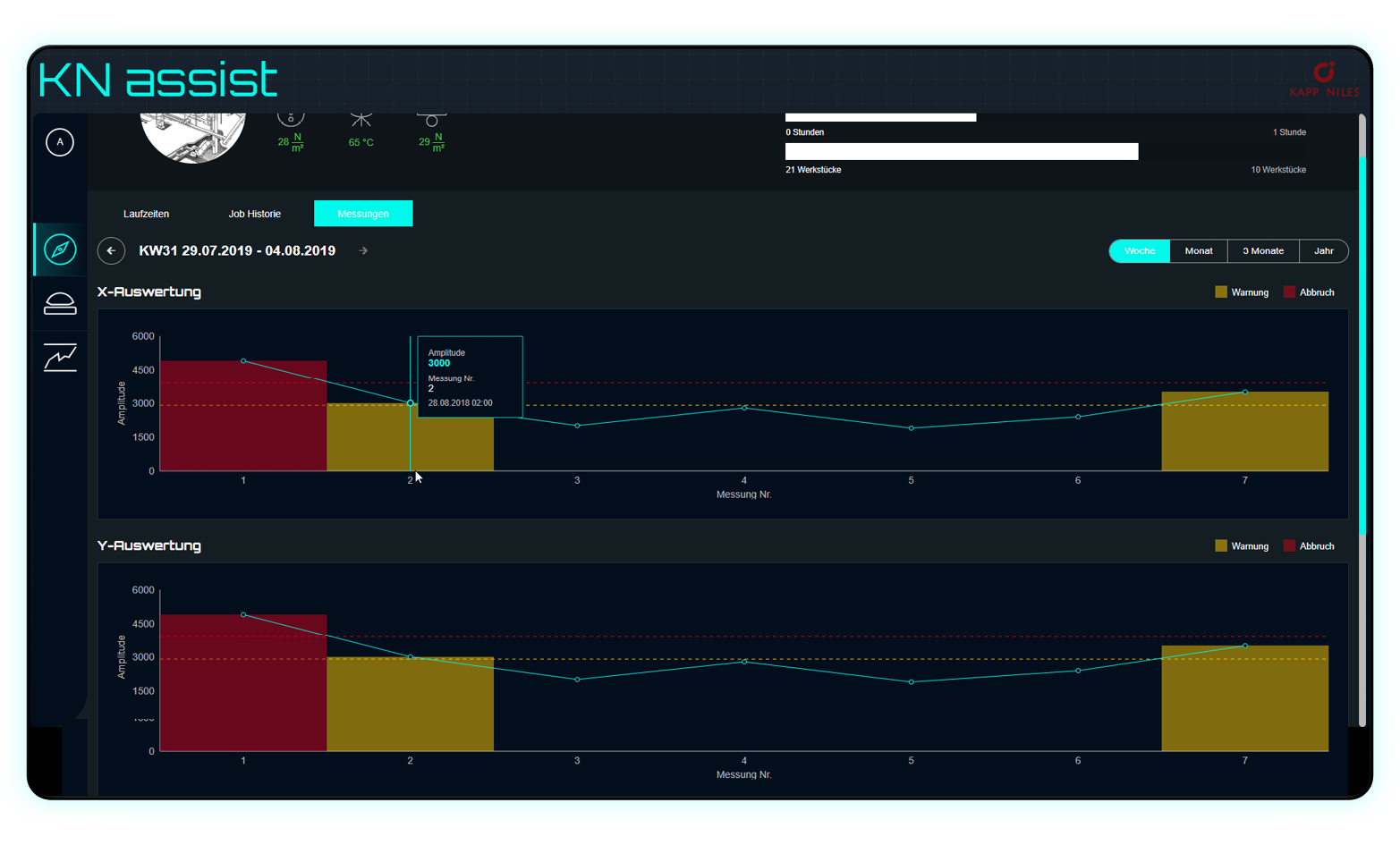Click the machine thumbnail image
The width and height of the screenshot is (1400, 845).
point(193,138)
